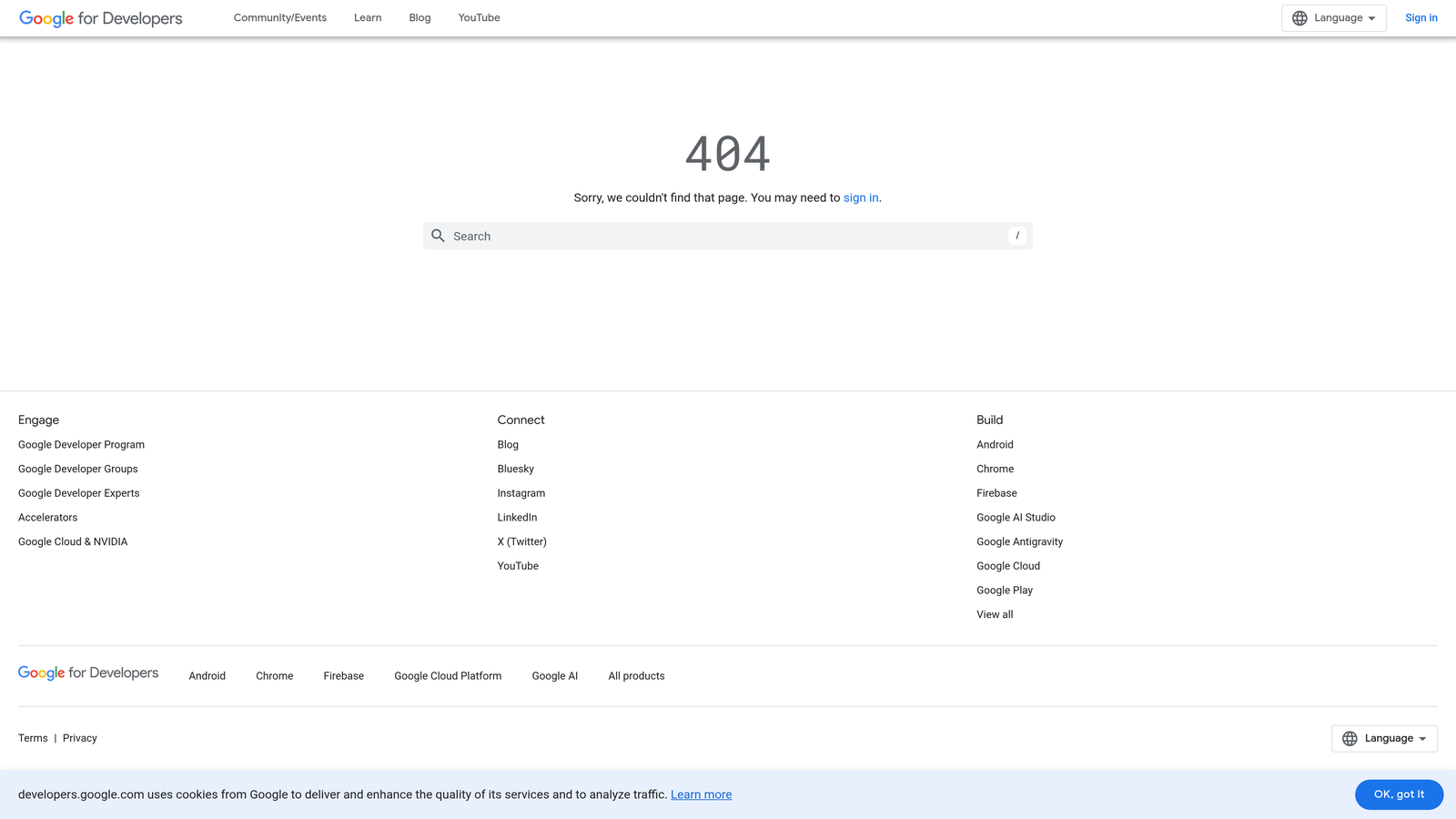Click the slash shortcut key badge in search
1456x819 pixels.
tap(1017, 236)
